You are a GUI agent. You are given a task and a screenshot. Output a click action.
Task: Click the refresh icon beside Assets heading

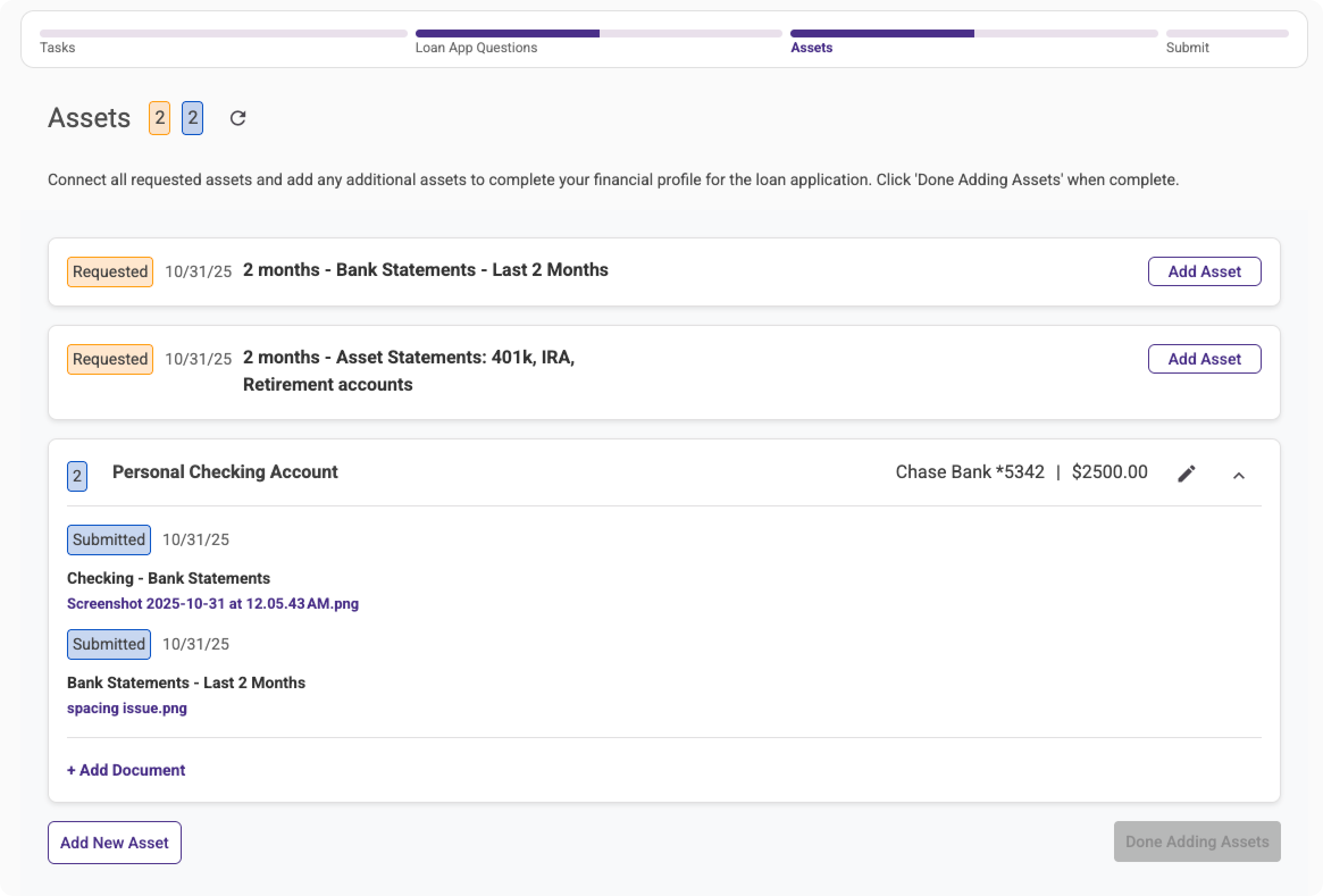click(237, 118)
